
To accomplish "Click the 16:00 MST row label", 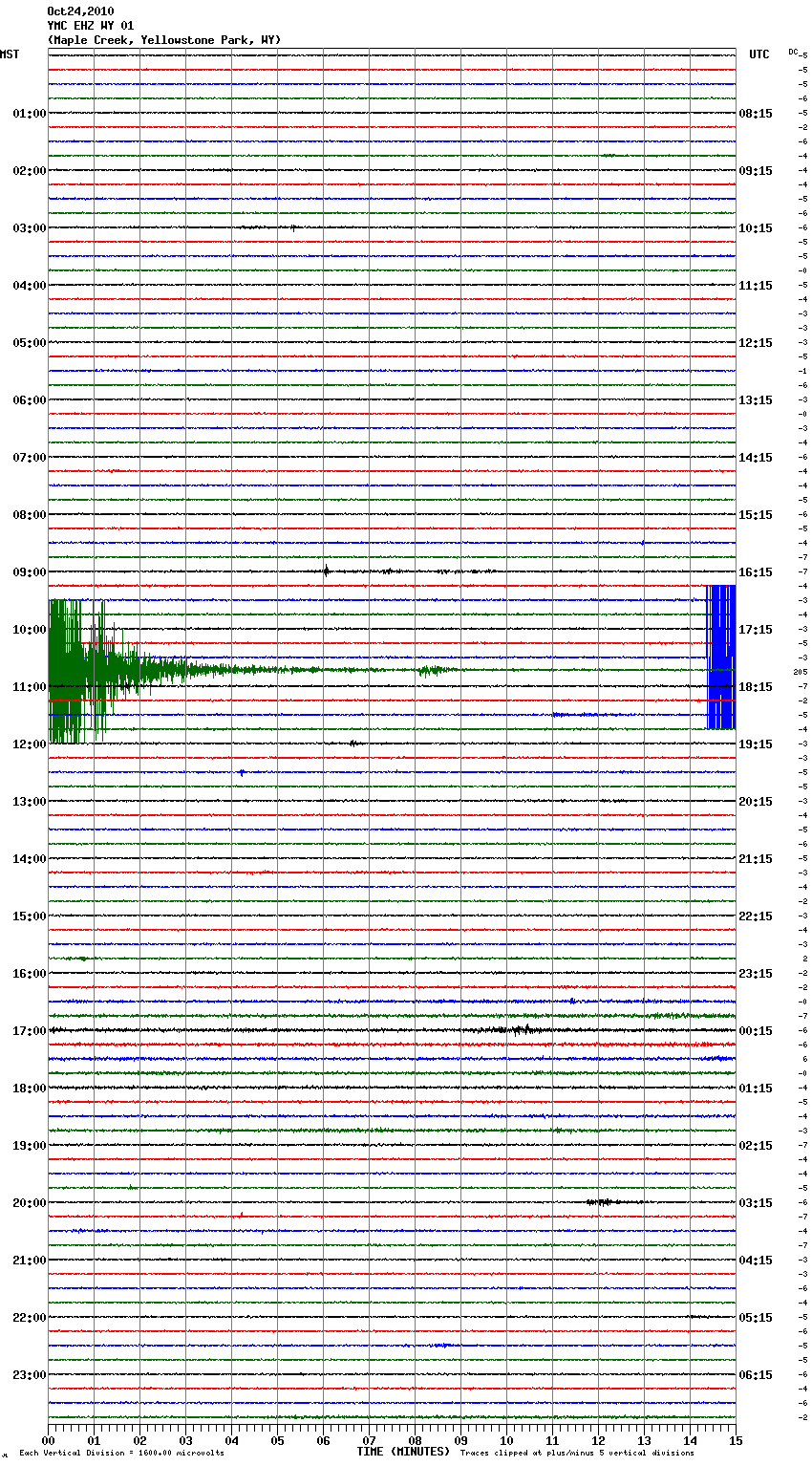I will coord(29,974).
